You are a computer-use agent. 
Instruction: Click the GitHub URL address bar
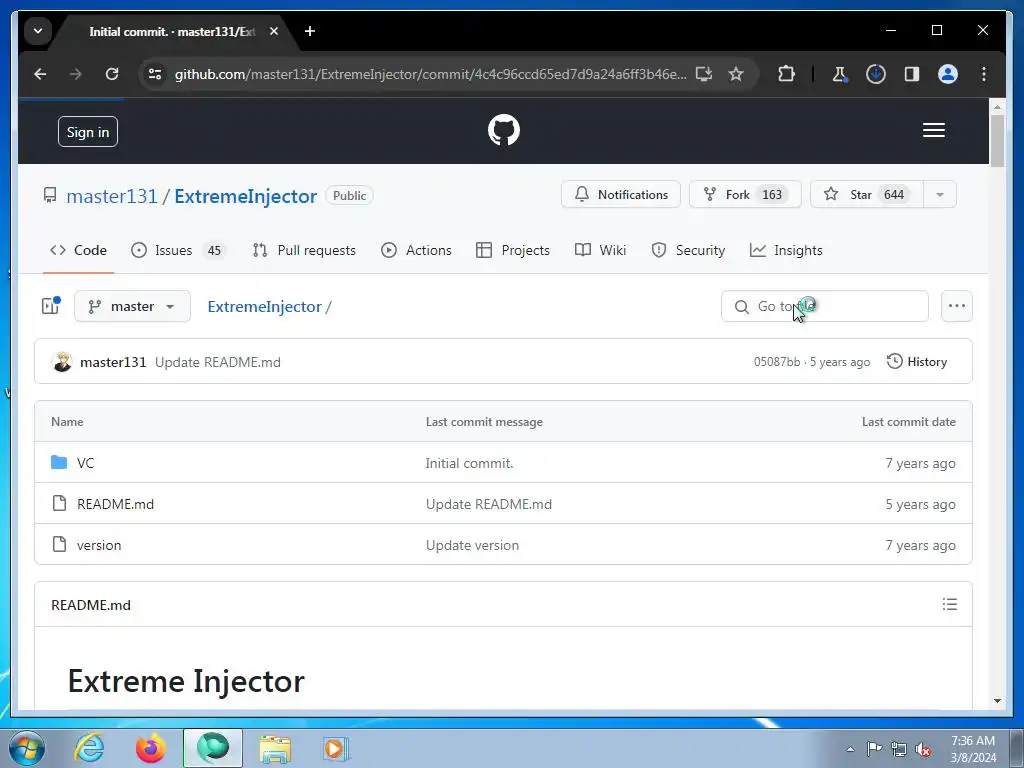[x=430, y=74]
